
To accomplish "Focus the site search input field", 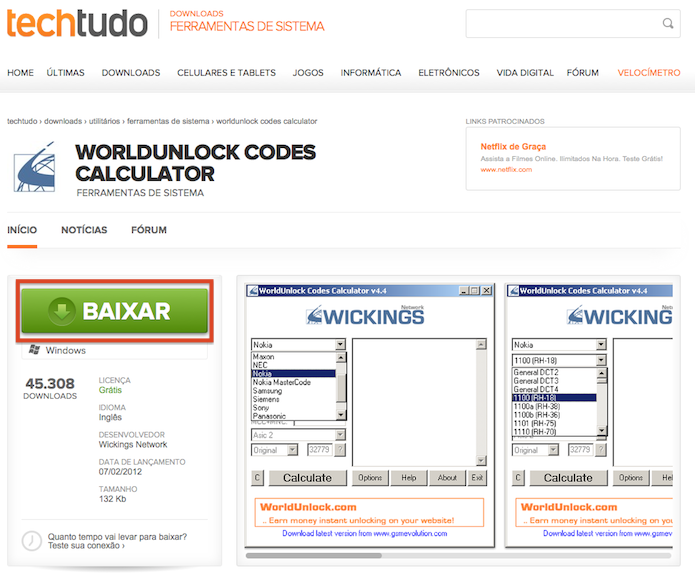I will click(x=573, y=23).
